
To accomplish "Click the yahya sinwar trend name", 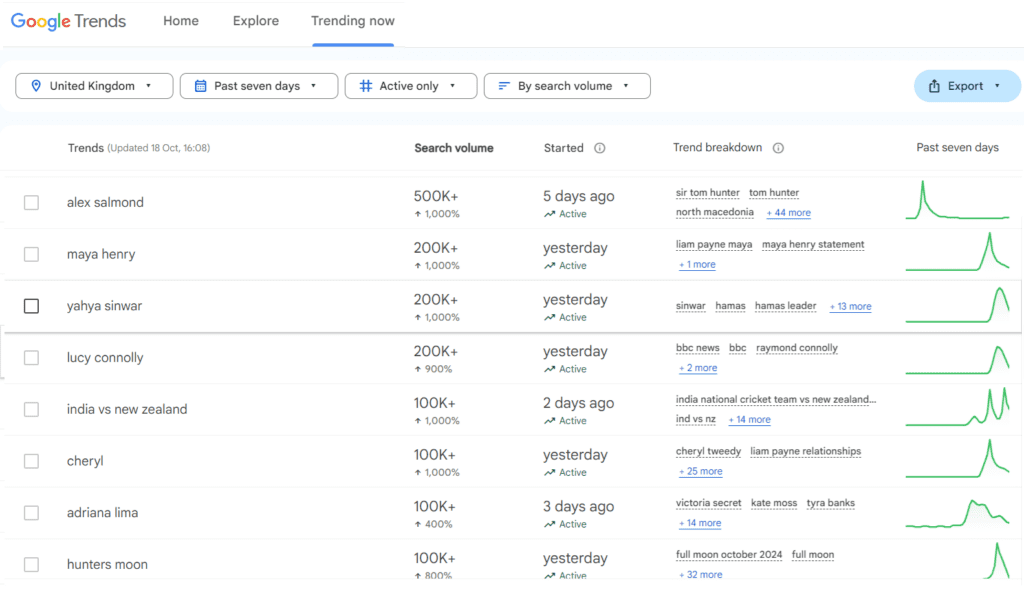I will [104, 306].
